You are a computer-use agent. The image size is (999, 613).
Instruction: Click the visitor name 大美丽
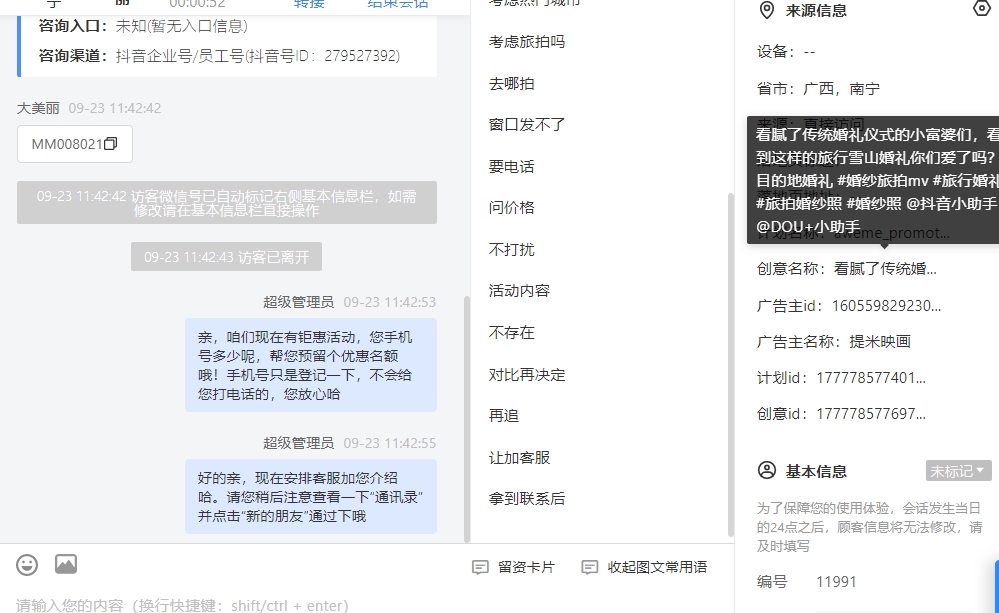[x=38, y=108]
